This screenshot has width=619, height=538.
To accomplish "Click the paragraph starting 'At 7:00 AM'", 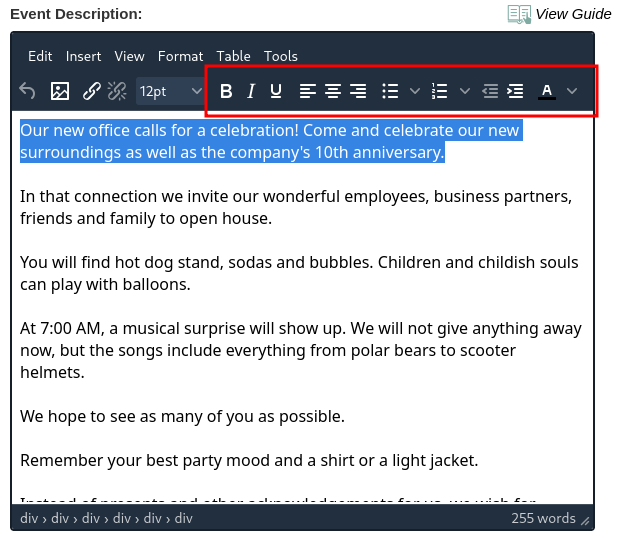I will (x=301, y=350).
